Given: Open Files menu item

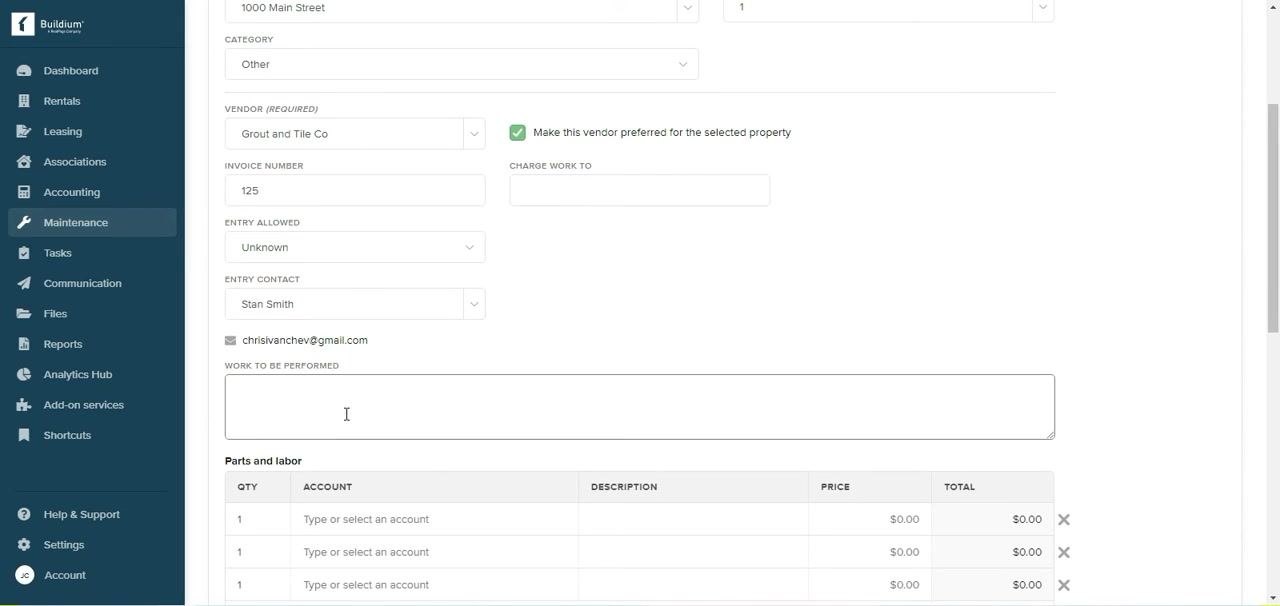Looking at the screenshot, I should [55, 314].
